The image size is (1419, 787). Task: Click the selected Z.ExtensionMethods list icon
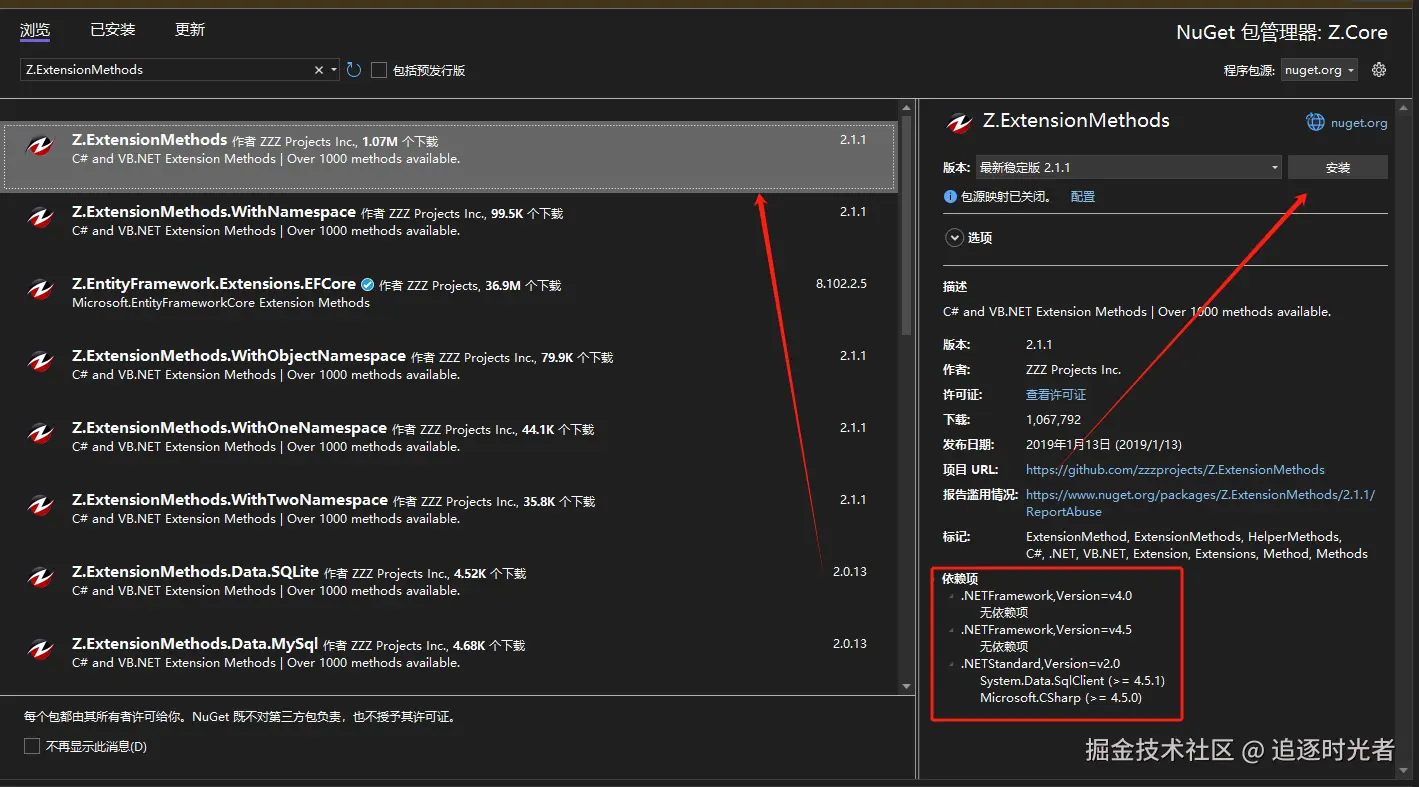(40, 146)
